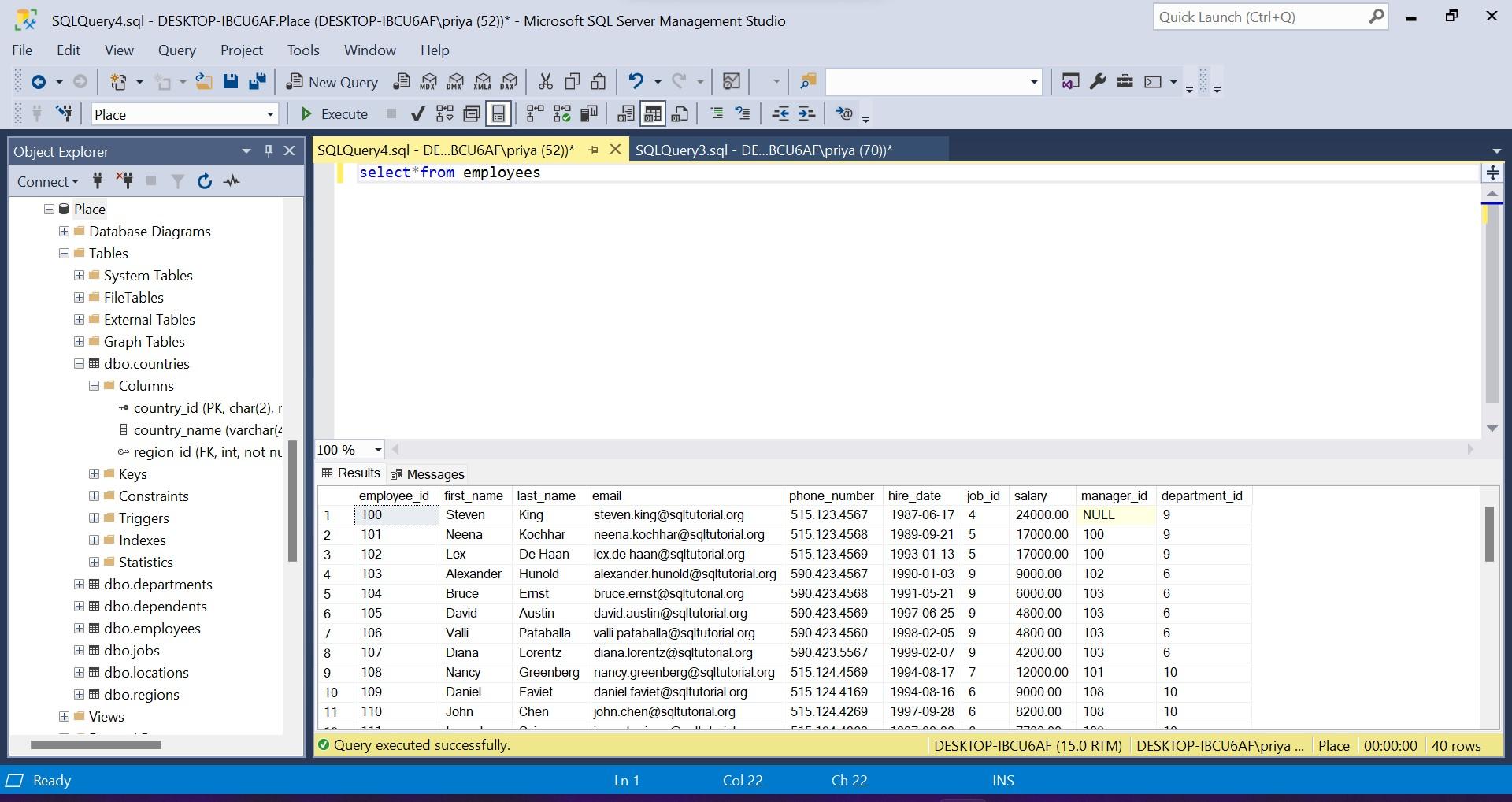The height and width of the screenshot is (802, 1512).
Task: Click the New Query toolbar icon
Action: (x=332, y=81)
